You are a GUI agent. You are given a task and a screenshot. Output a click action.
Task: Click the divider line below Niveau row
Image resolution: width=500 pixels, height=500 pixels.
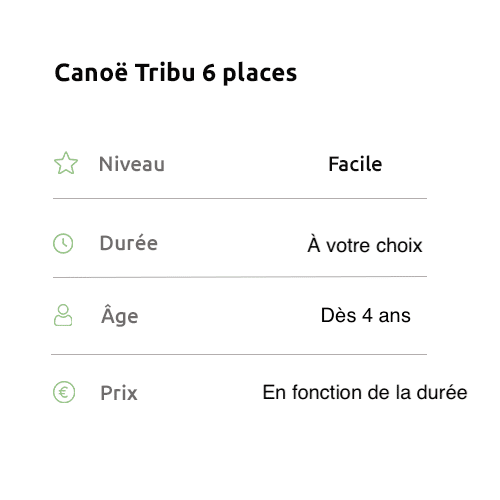[240, 198]
